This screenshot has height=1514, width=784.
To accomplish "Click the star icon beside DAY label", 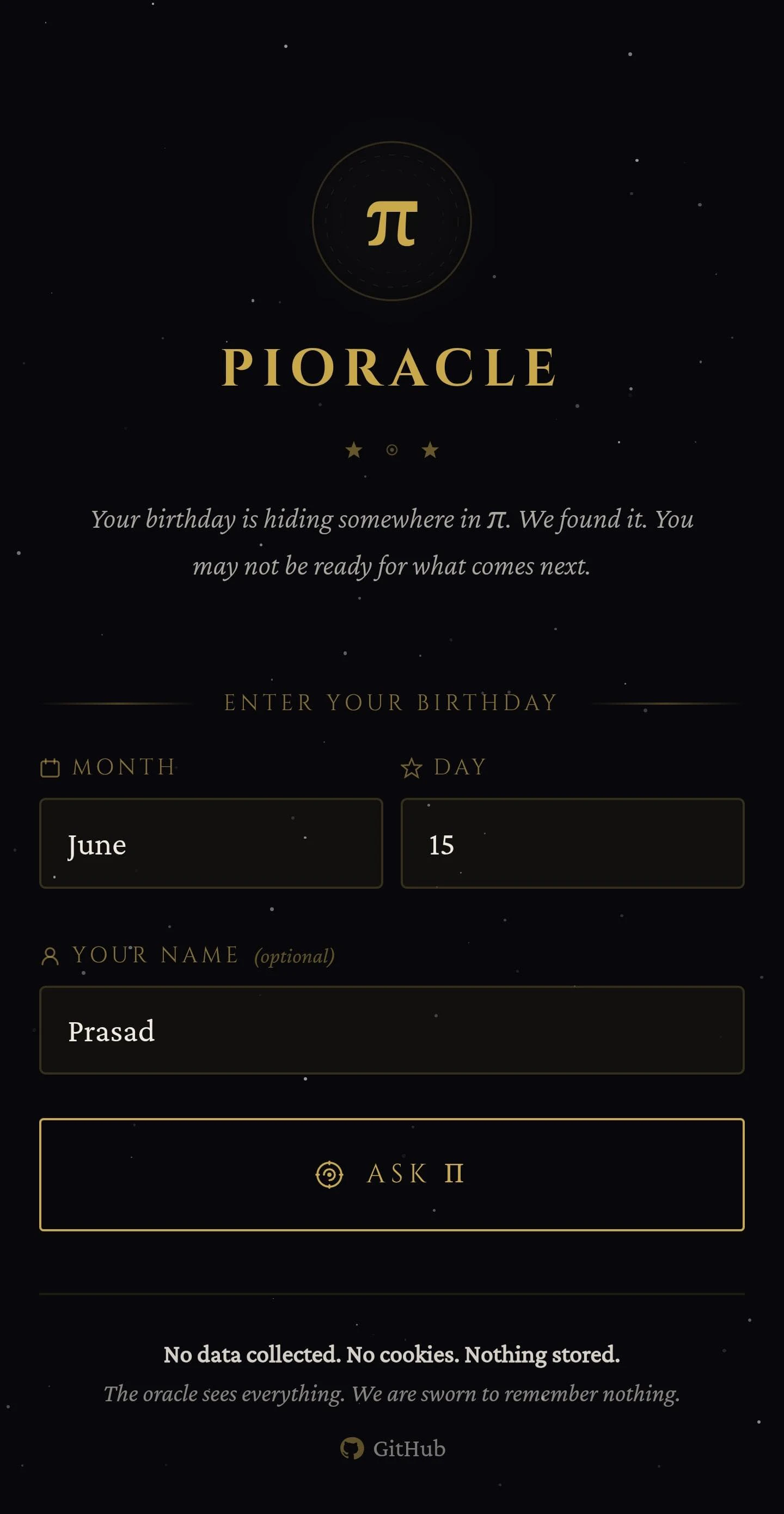I will [x=413, y=766].
